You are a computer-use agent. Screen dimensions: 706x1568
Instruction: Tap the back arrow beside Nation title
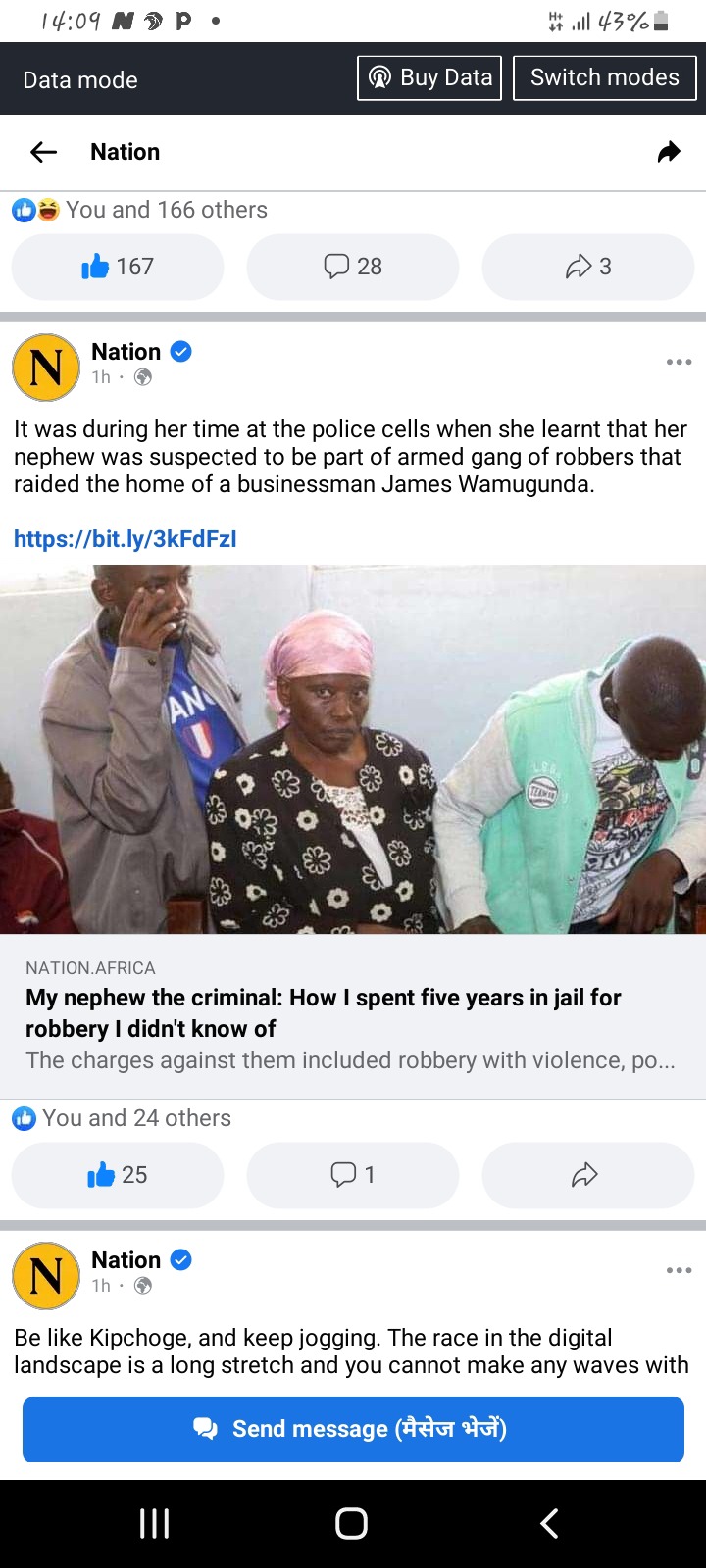tap(44, 152)
